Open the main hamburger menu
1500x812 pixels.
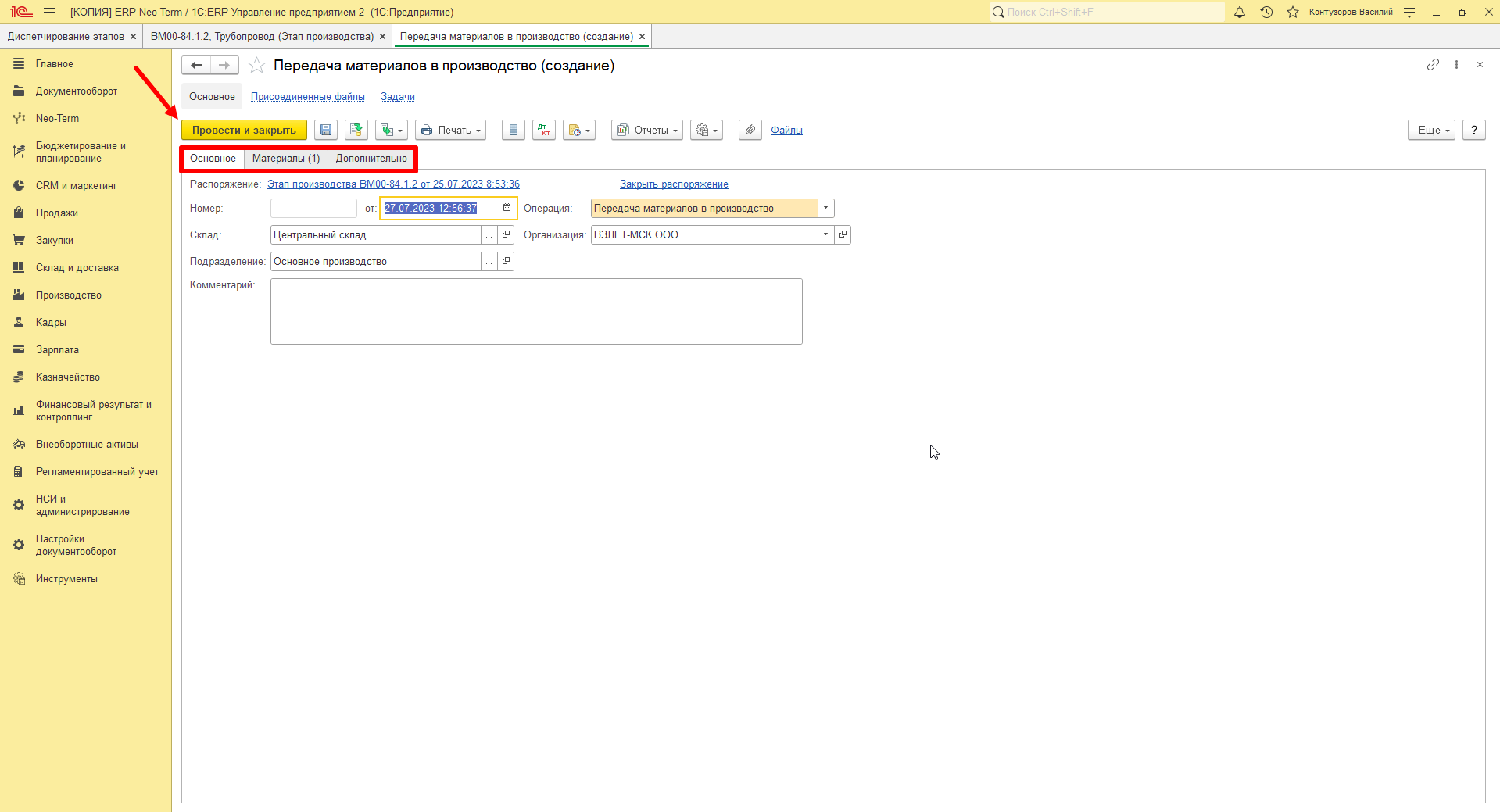coord(49,12)
